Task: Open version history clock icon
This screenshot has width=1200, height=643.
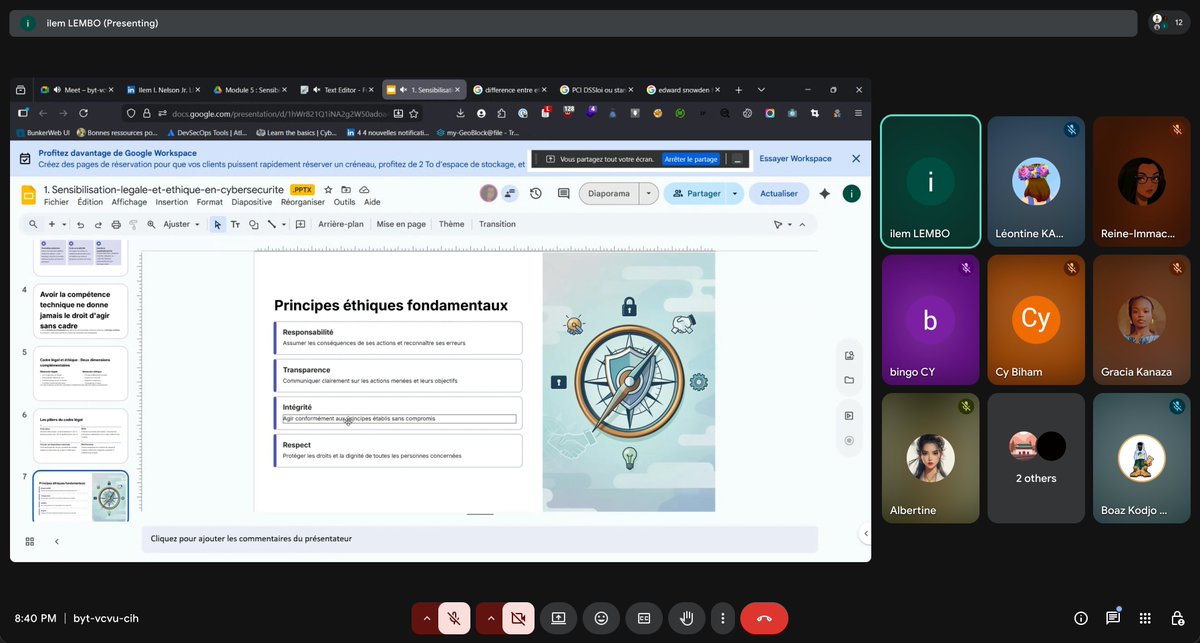Action: tap(536, 193)
